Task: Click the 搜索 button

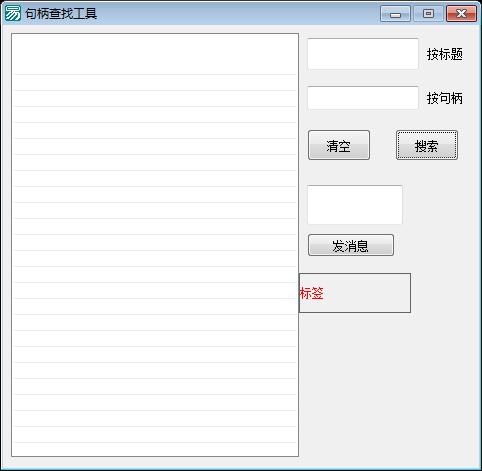Action: [x=427, y=145]
